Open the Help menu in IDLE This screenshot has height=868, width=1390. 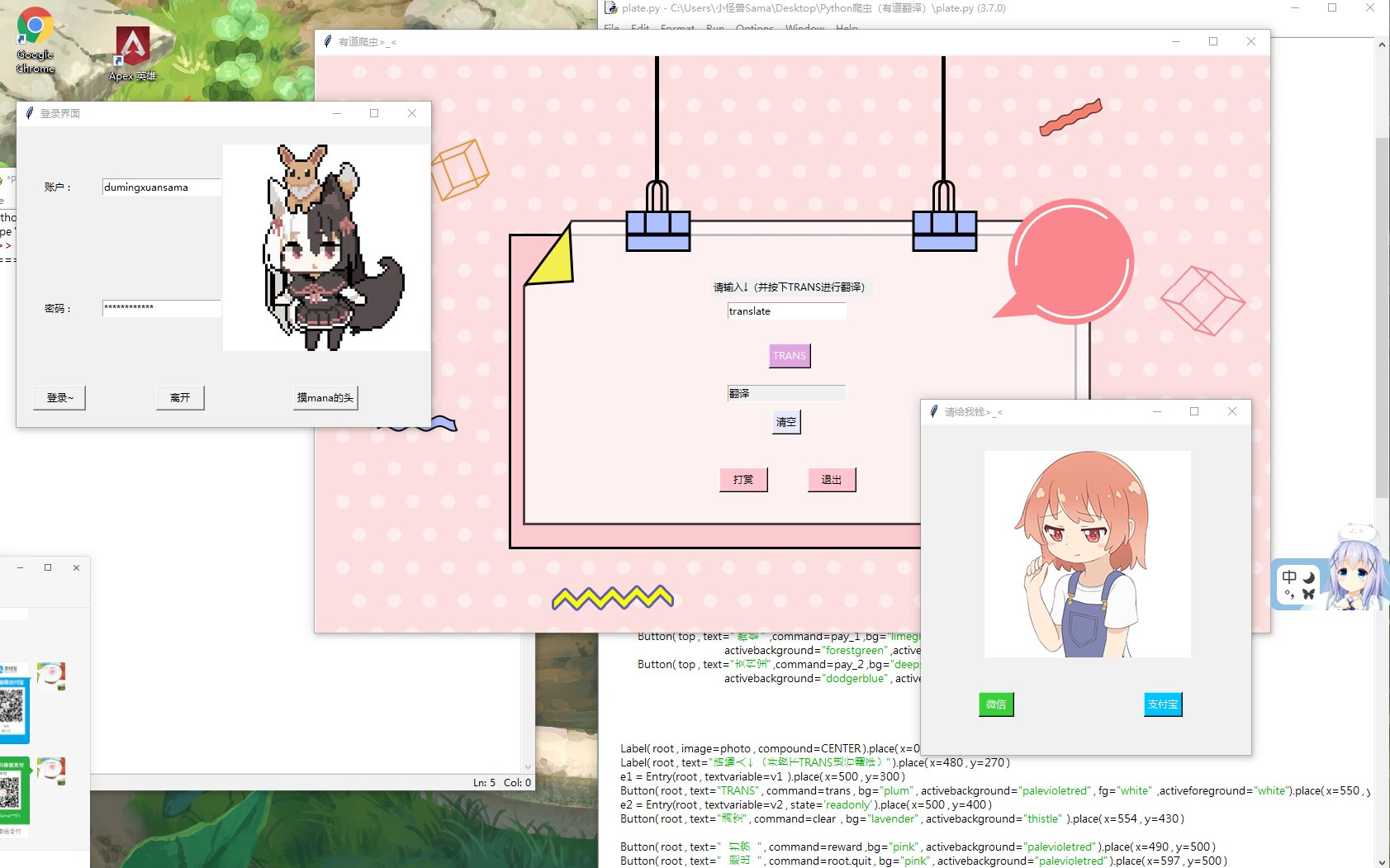[x=847, y=28]
